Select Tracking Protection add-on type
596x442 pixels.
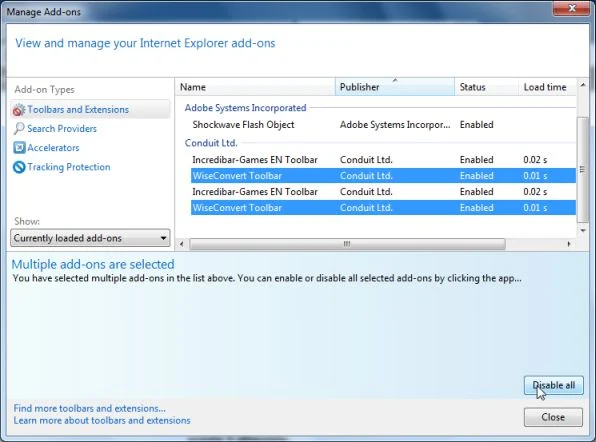tap(69, 167)
